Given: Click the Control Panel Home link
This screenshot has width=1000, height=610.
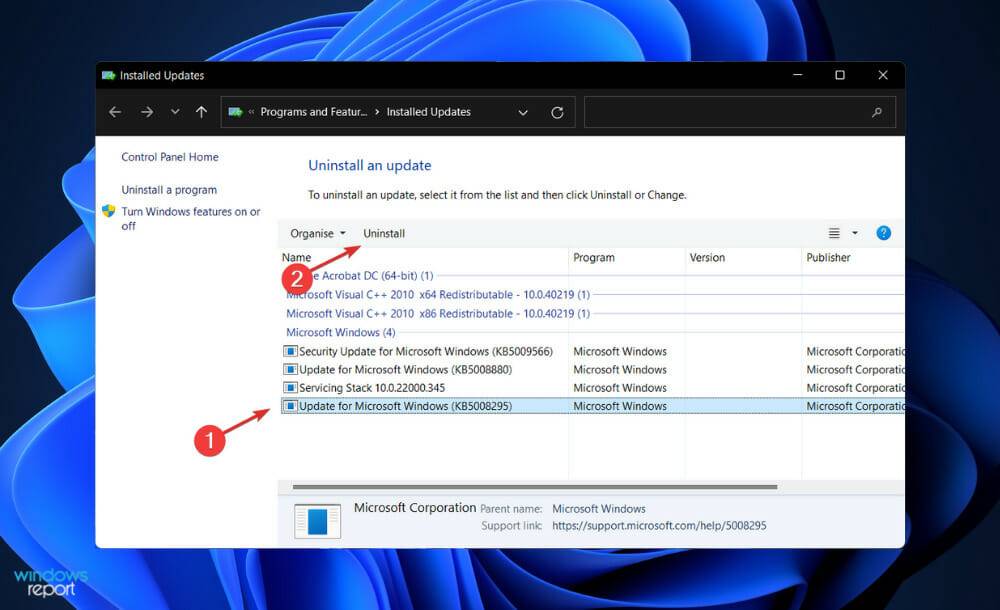Looking at the screenshot, I should tap(170, 157).
